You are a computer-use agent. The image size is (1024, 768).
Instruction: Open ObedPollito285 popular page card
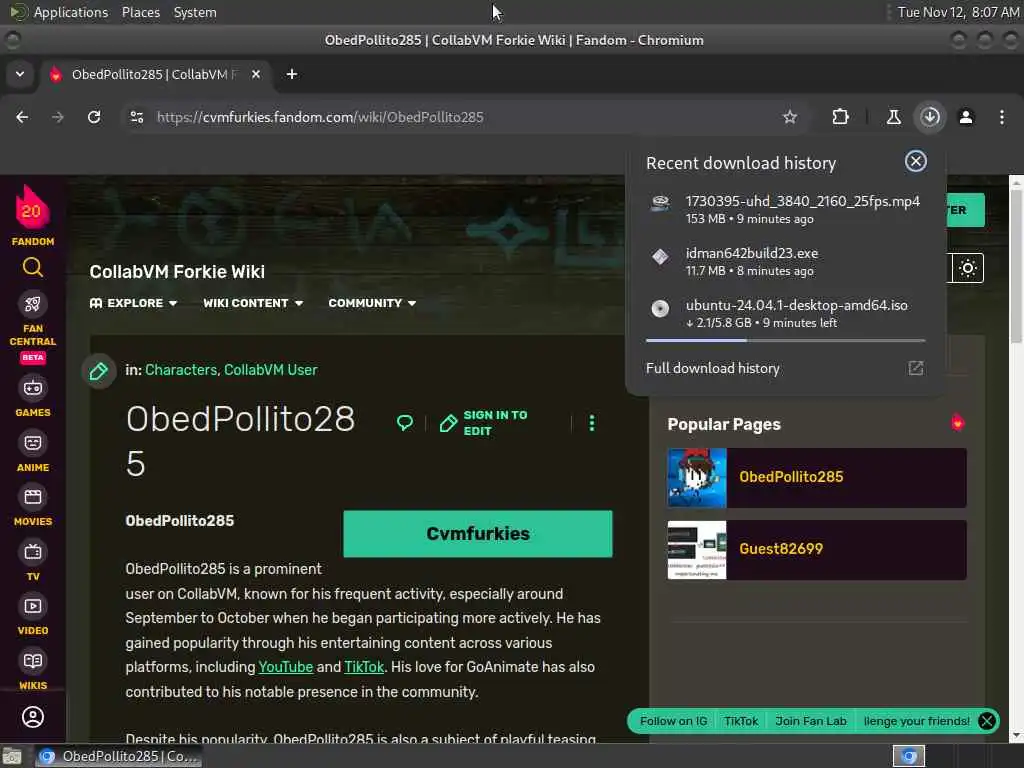tap(817, 477)
